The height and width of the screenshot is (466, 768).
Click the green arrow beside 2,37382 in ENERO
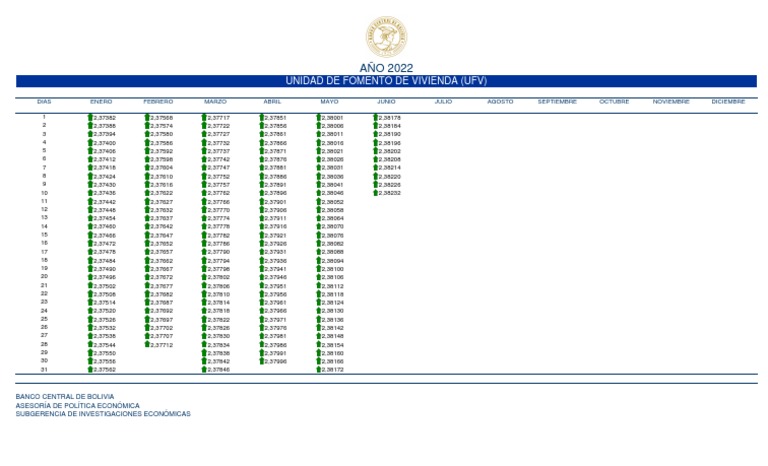[x=91, y=117]
